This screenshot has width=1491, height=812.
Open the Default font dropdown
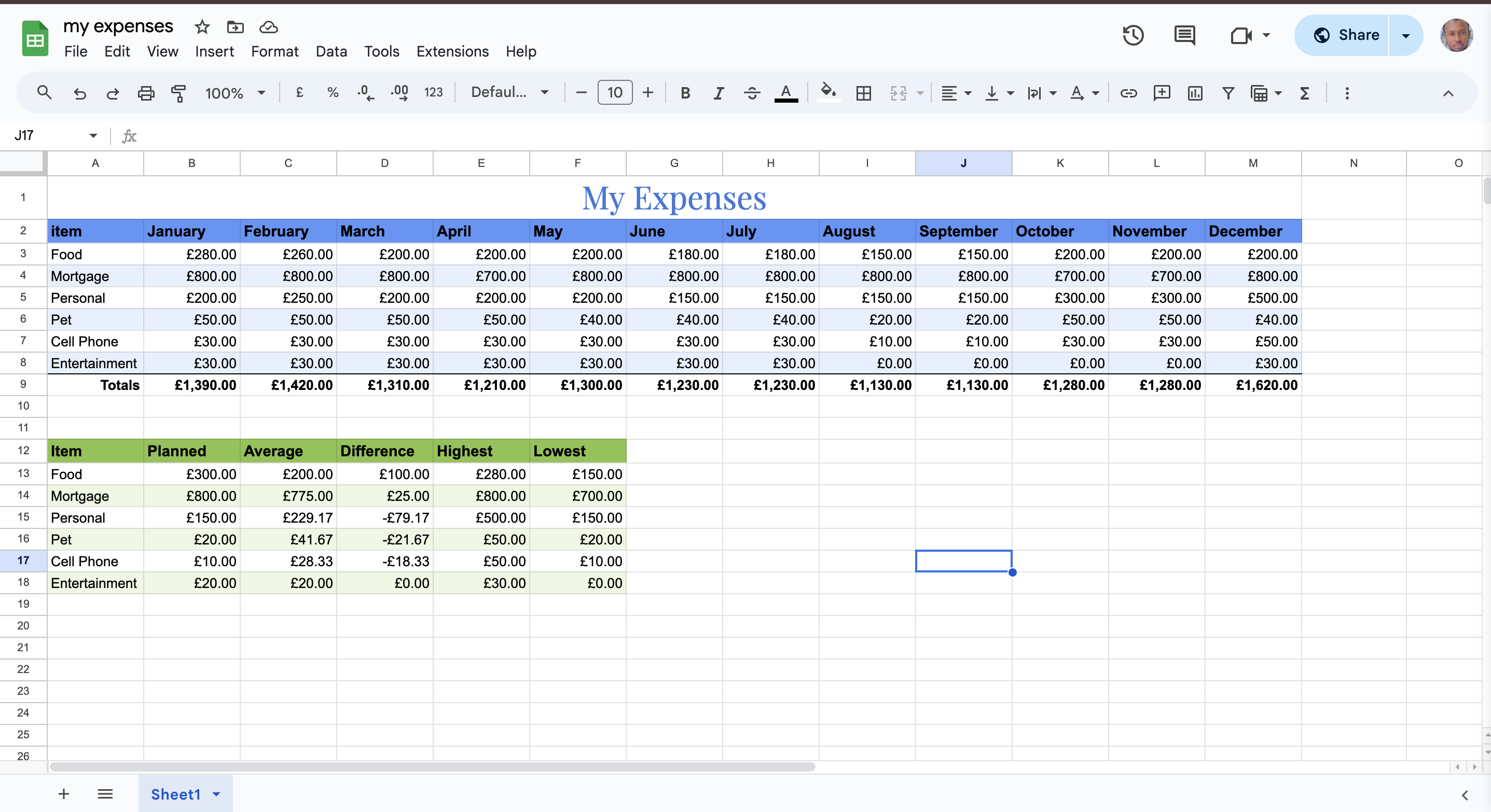(x=509, y=92)
